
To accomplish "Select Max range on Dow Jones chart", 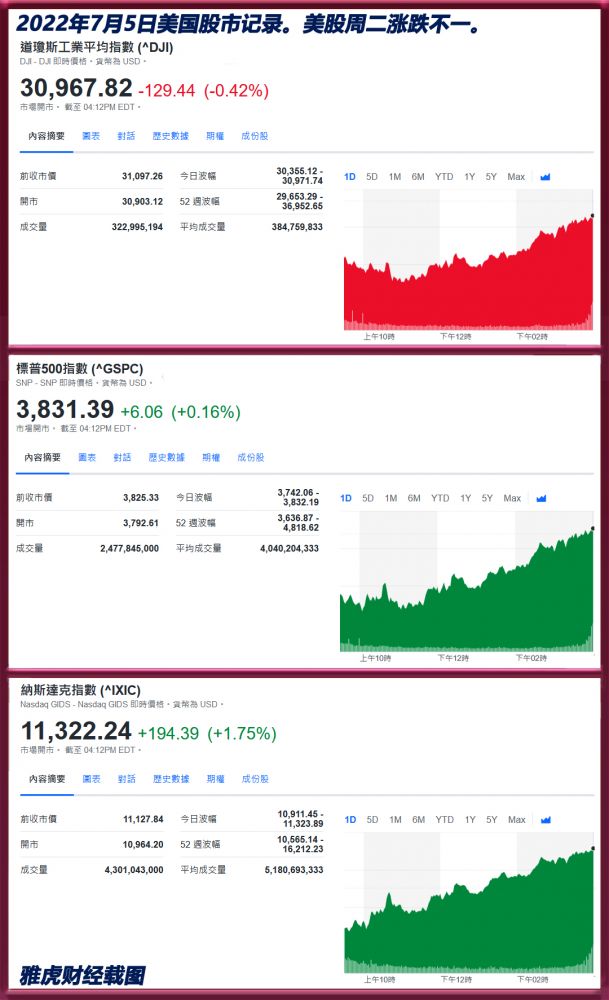I will pos(516,177).
